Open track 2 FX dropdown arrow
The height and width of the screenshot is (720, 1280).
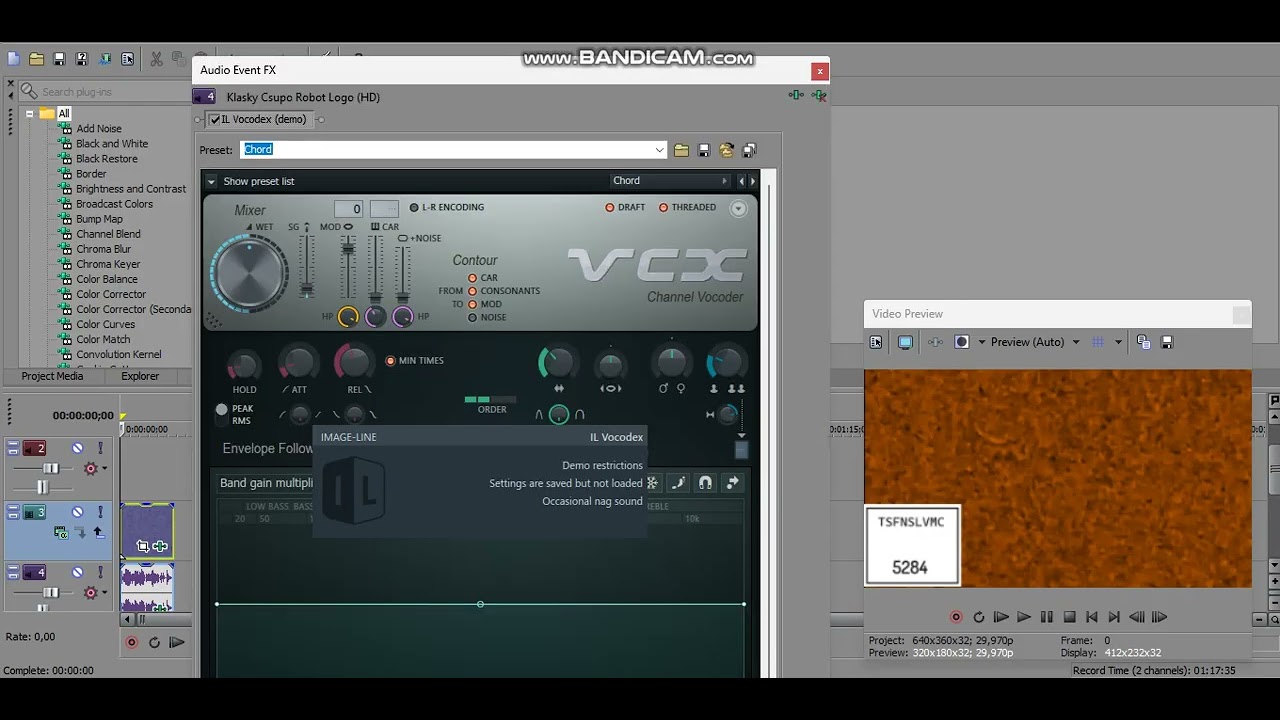[105, 468]
